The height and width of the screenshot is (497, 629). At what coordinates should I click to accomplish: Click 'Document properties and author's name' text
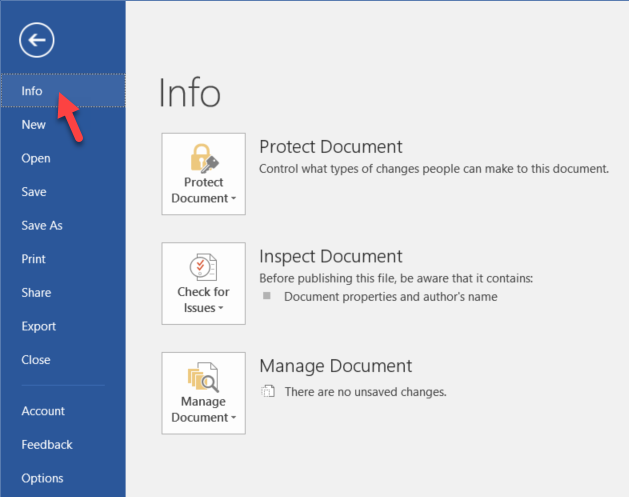click(x=391, y=297)
